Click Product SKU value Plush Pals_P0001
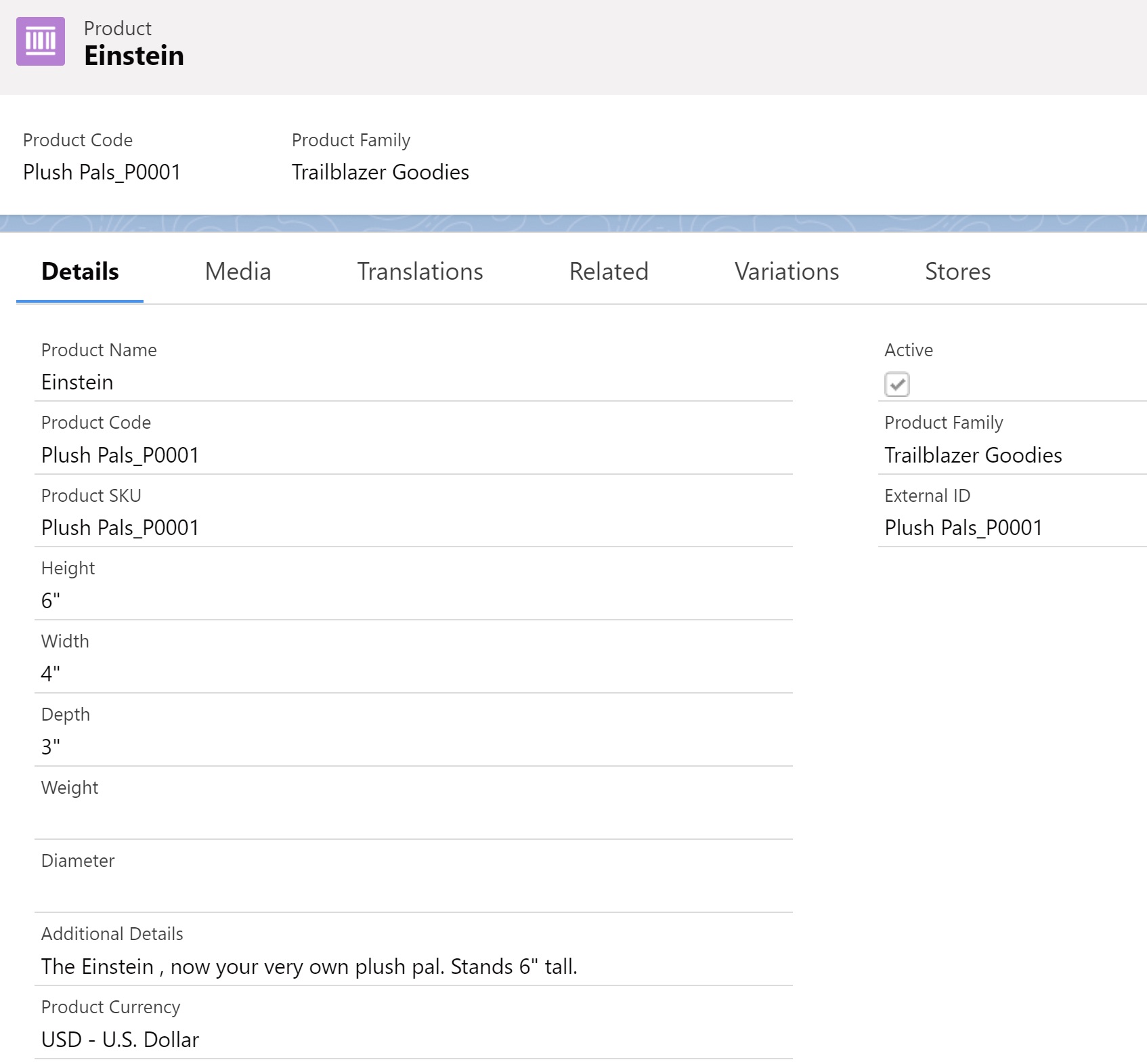 [120, 528]
